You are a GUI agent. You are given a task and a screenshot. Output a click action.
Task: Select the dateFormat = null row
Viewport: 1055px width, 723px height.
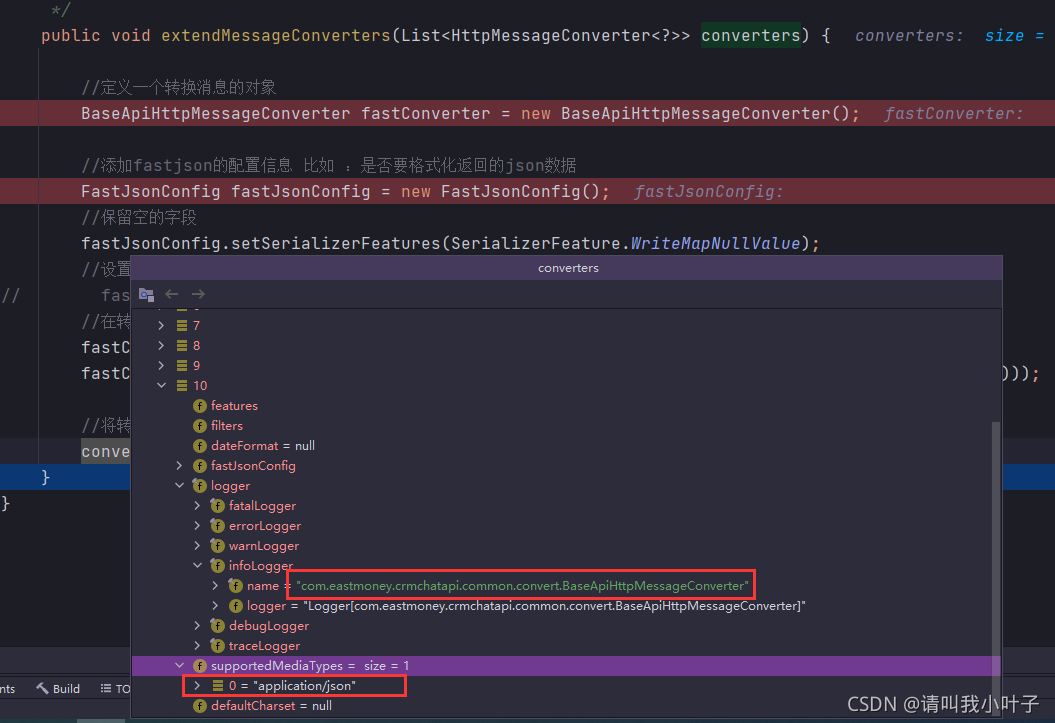562,446
